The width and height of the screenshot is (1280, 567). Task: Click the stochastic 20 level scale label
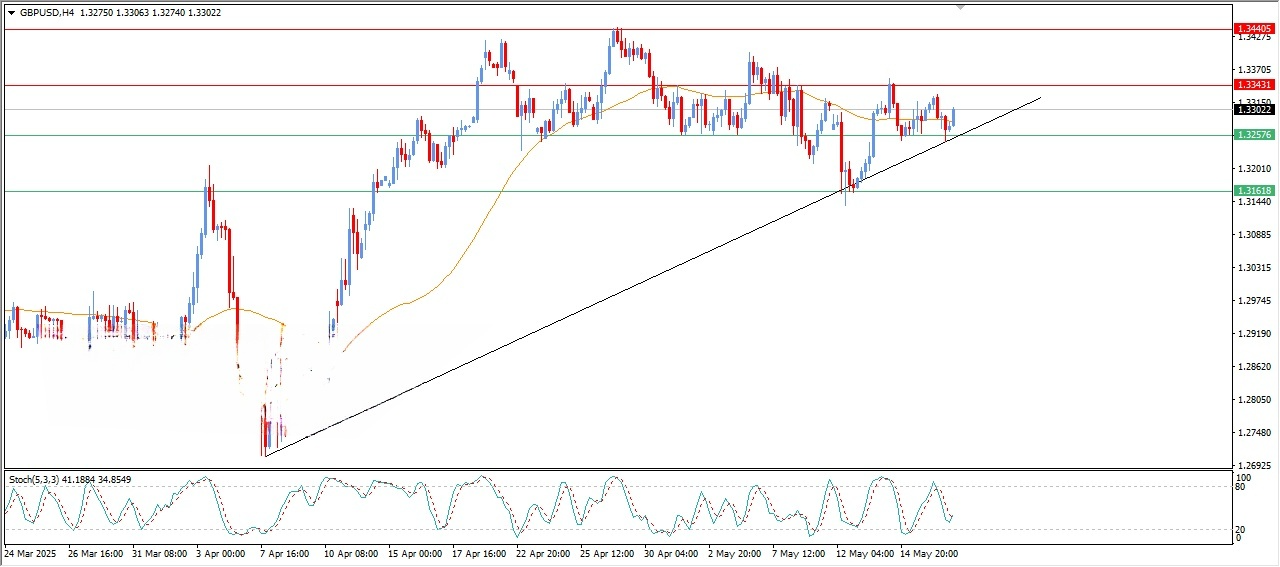point(1239,529)
